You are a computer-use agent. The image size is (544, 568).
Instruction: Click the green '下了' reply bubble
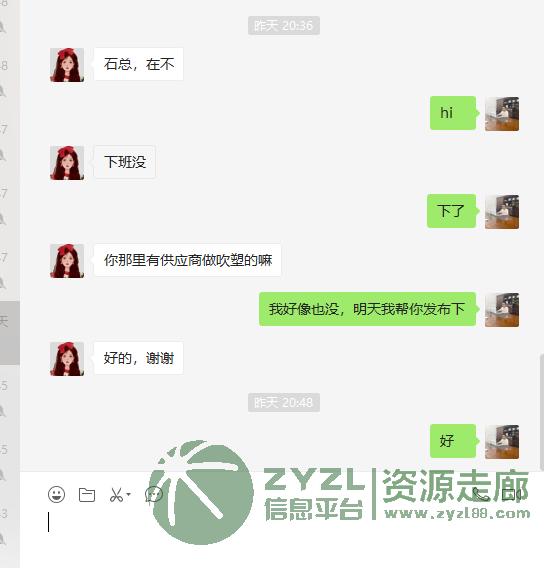[451, 211]
